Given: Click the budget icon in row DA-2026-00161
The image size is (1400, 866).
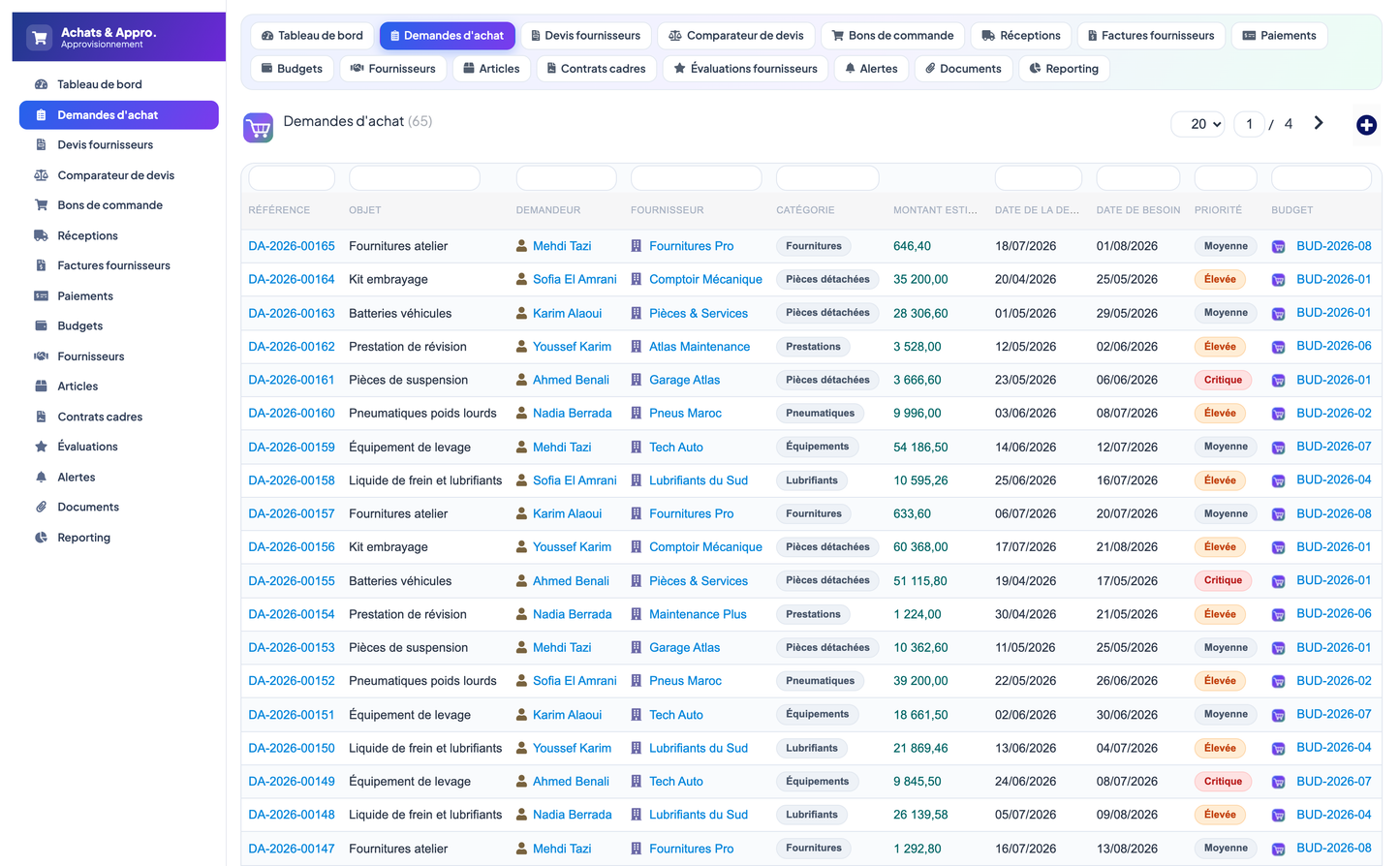Looking at the screenshot, I should click(1278, 381).
